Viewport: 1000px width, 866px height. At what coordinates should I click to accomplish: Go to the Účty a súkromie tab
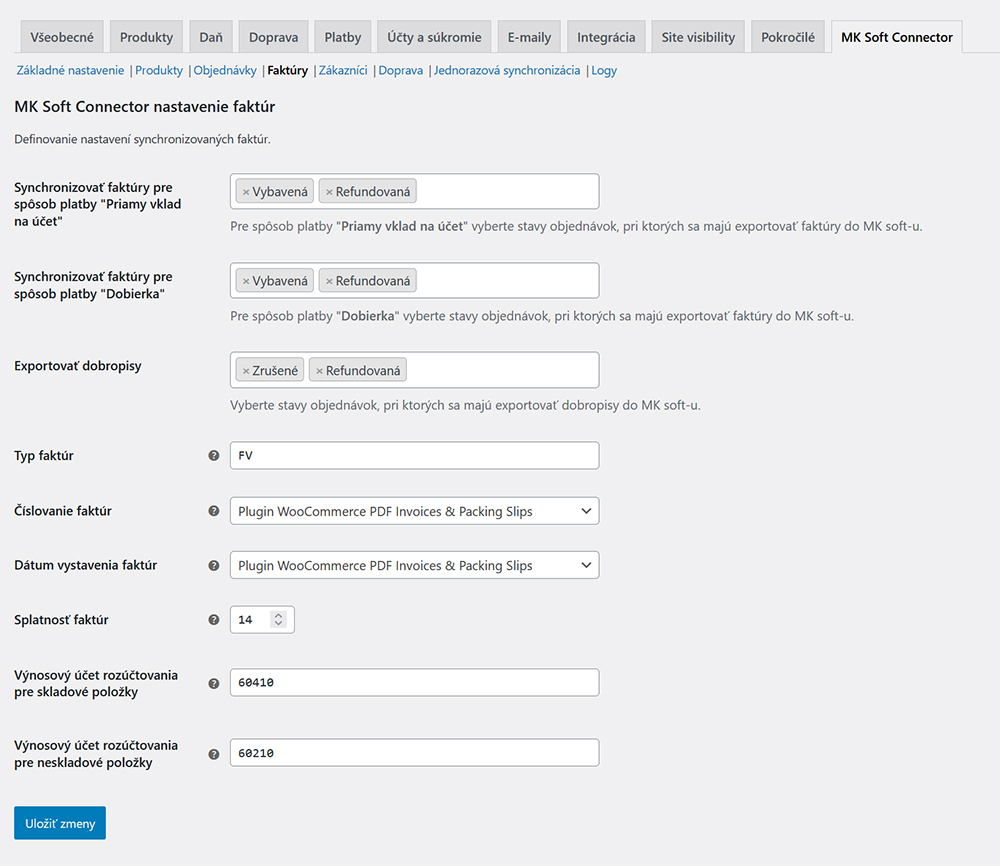click(x=434, y=38)
